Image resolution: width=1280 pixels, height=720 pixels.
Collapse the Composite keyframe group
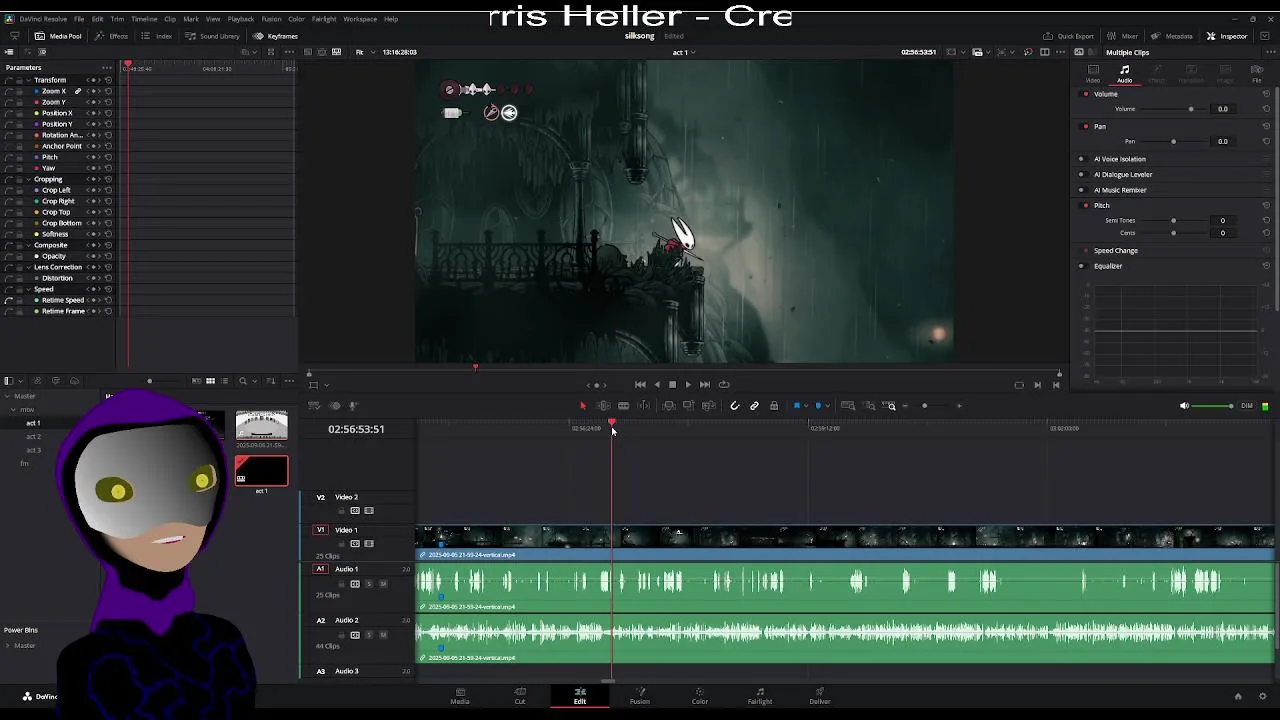point(28,245)
